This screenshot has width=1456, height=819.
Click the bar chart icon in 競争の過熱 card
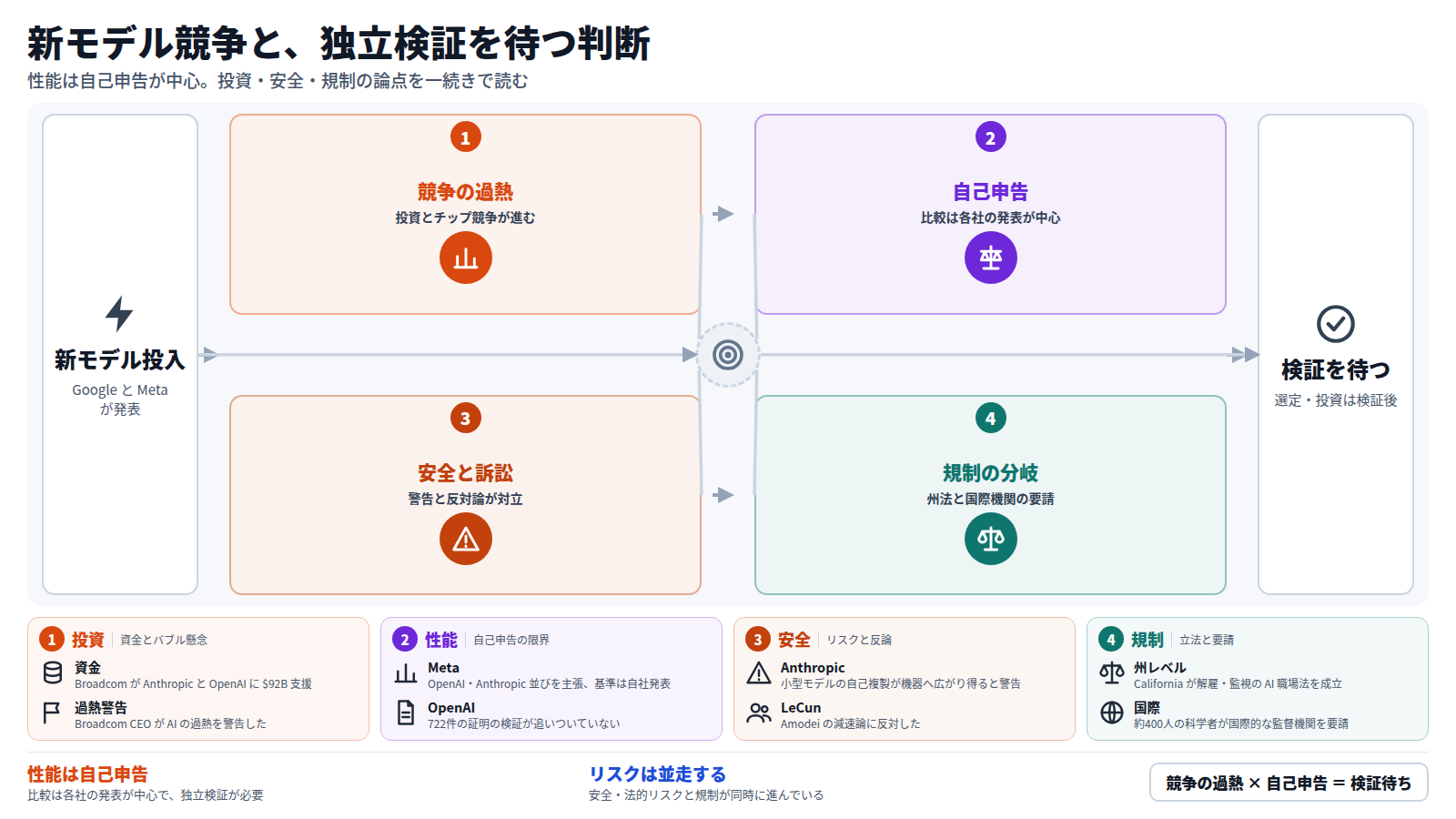(466, 258)
